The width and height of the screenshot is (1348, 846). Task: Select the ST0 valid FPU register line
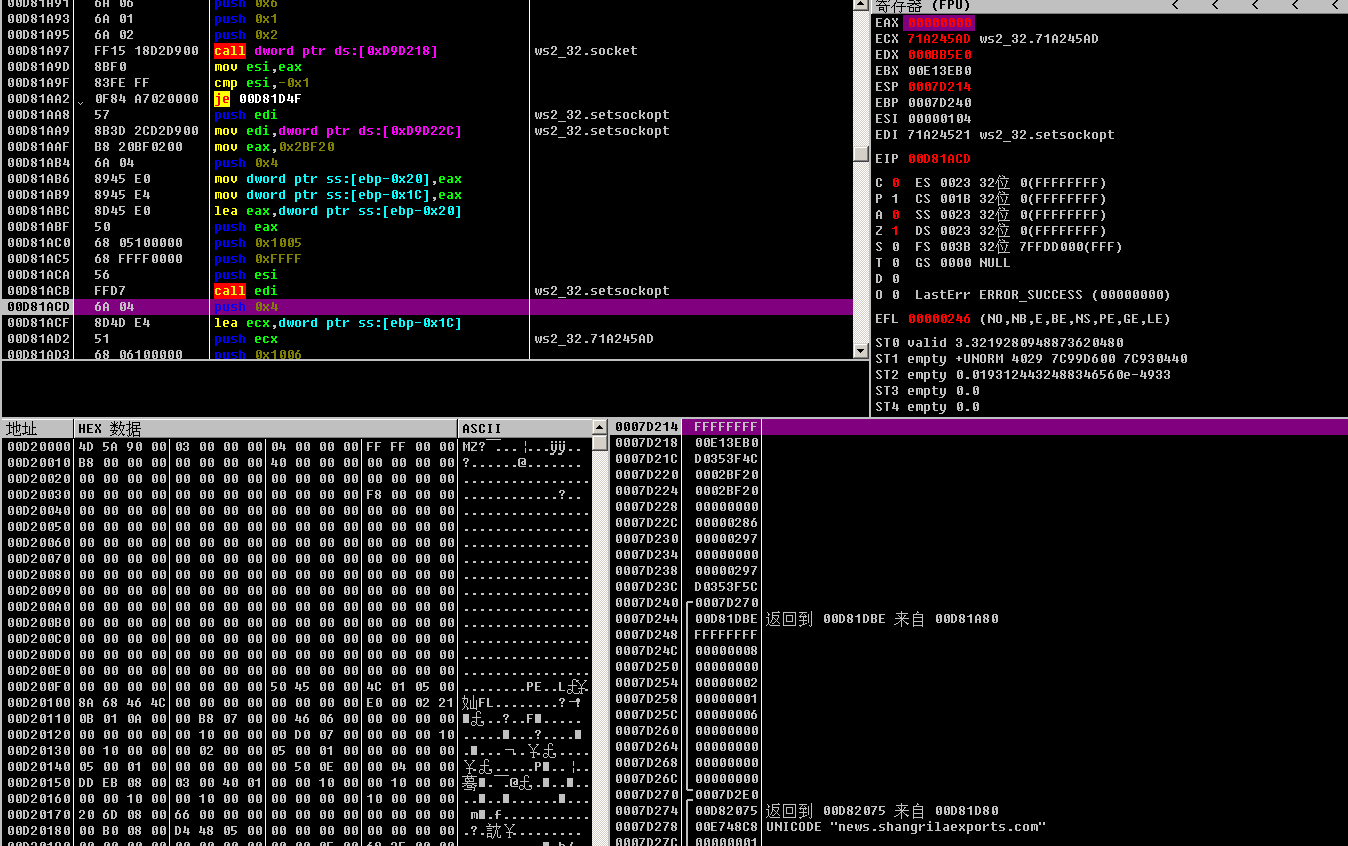999,343
